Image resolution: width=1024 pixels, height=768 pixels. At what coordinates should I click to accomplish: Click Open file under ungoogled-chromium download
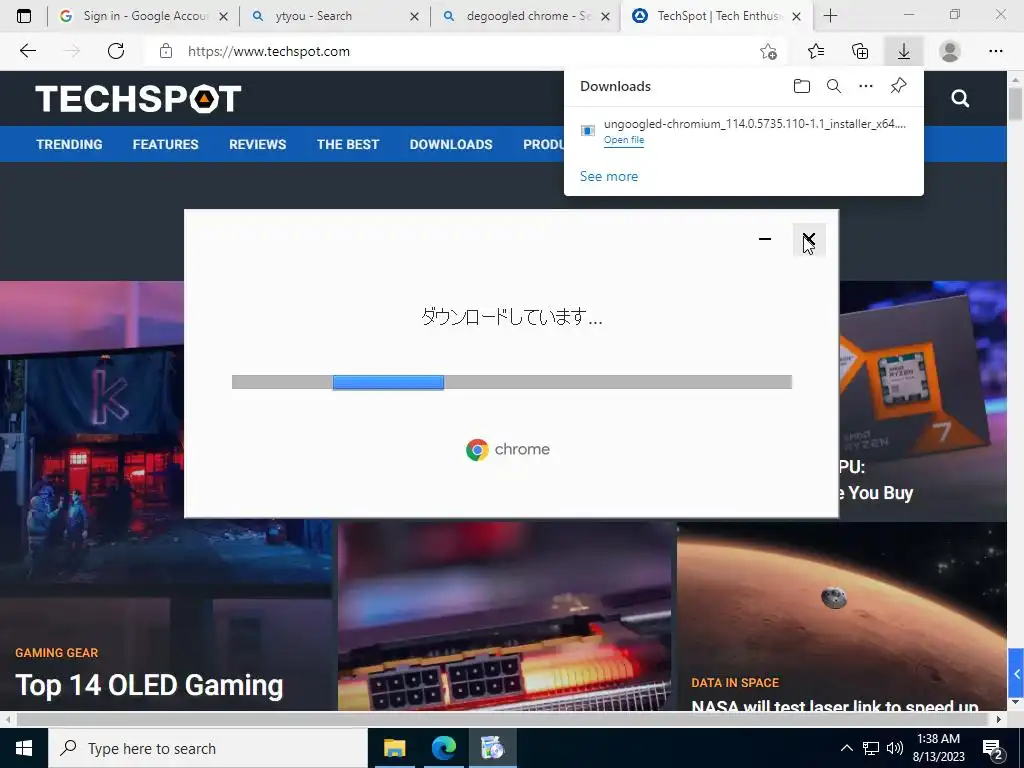click(624, 140)
